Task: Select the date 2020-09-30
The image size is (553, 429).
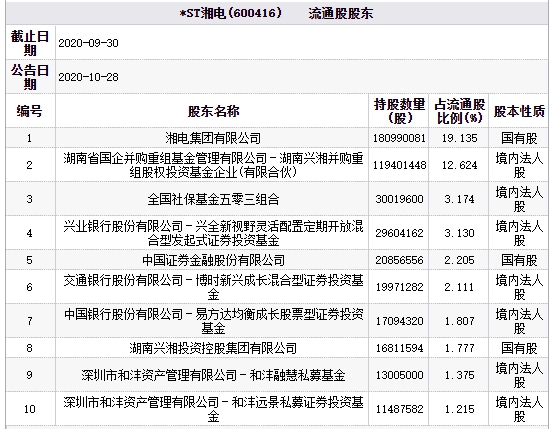Action: tap(88, 43)
